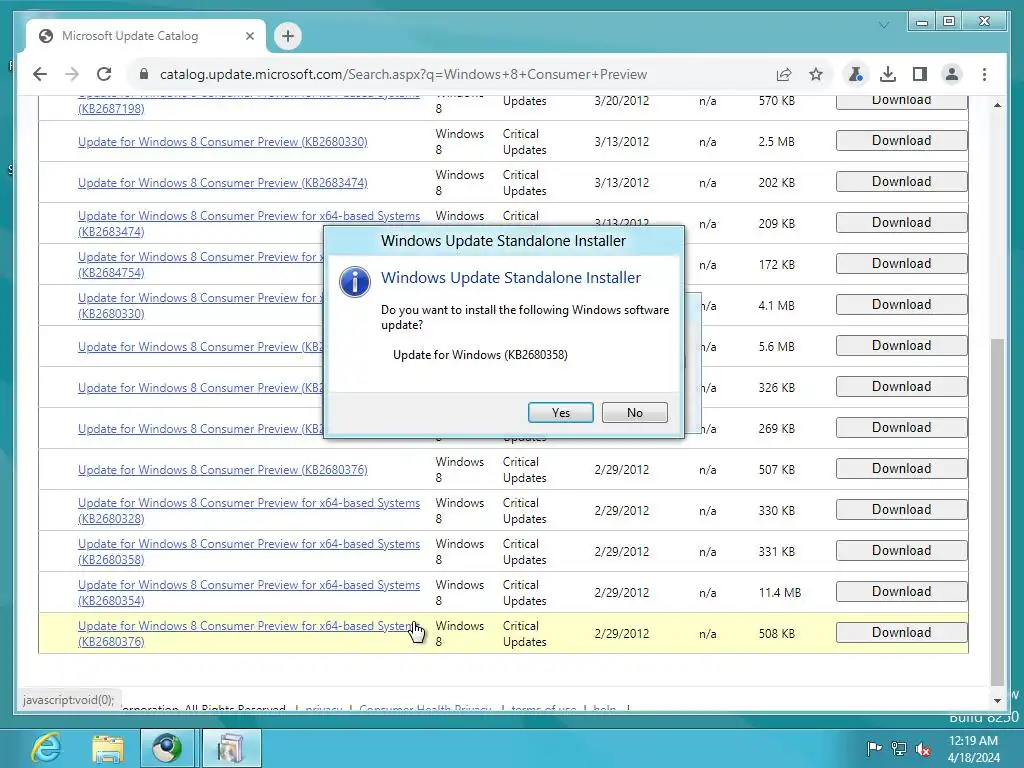
Task: Open the highlighted x64 (KB2680376) link
Action: 249,633
